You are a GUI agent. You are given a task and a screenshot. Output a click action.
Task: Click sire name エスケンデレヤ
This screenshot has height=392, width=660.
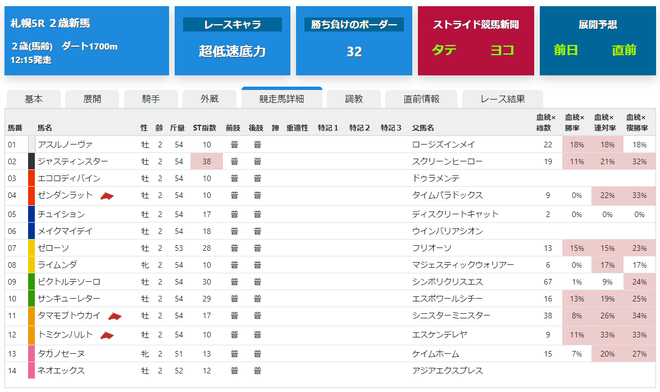[440, 335]
